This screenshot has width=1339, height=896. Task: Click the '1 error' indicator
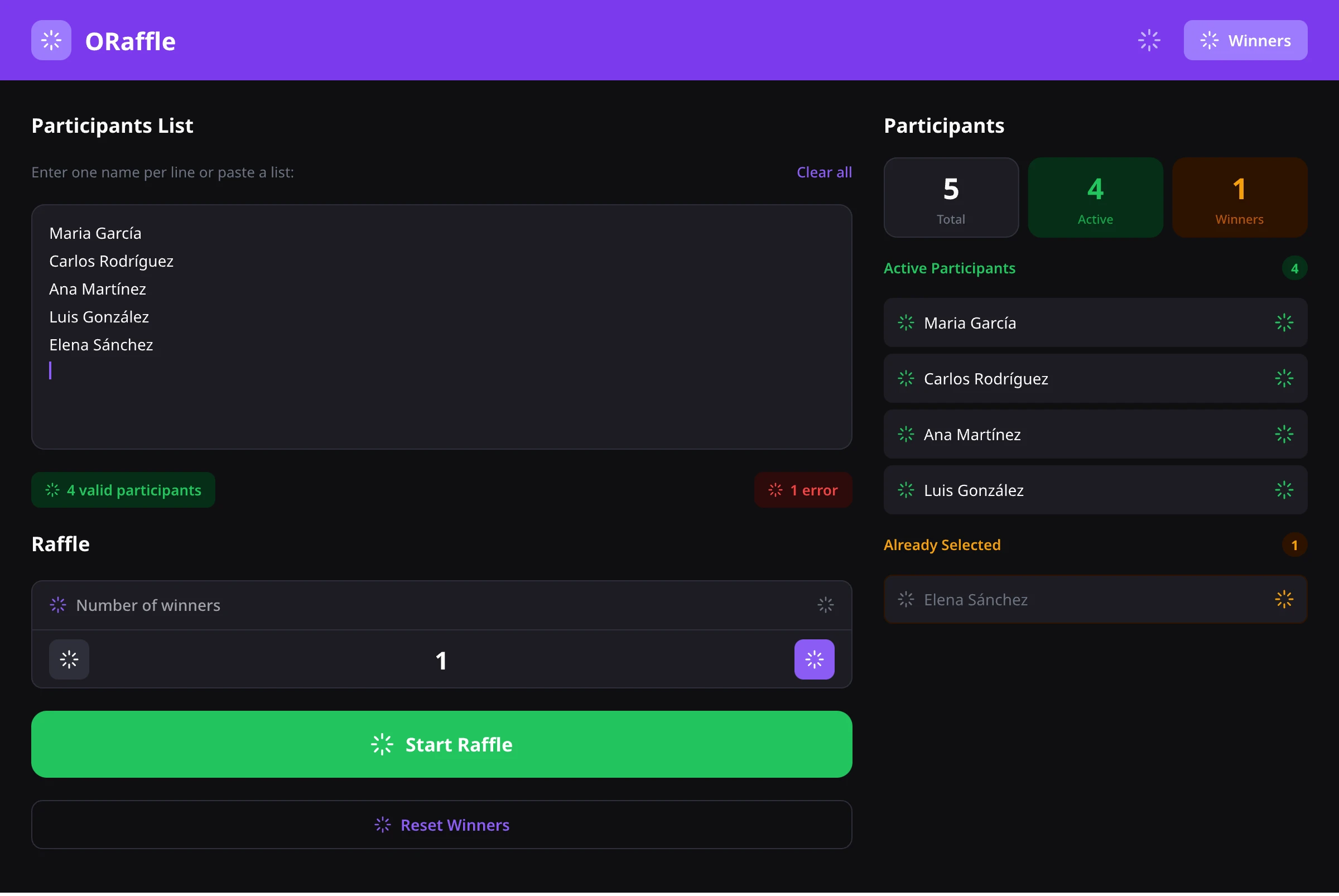coord(803,490)
